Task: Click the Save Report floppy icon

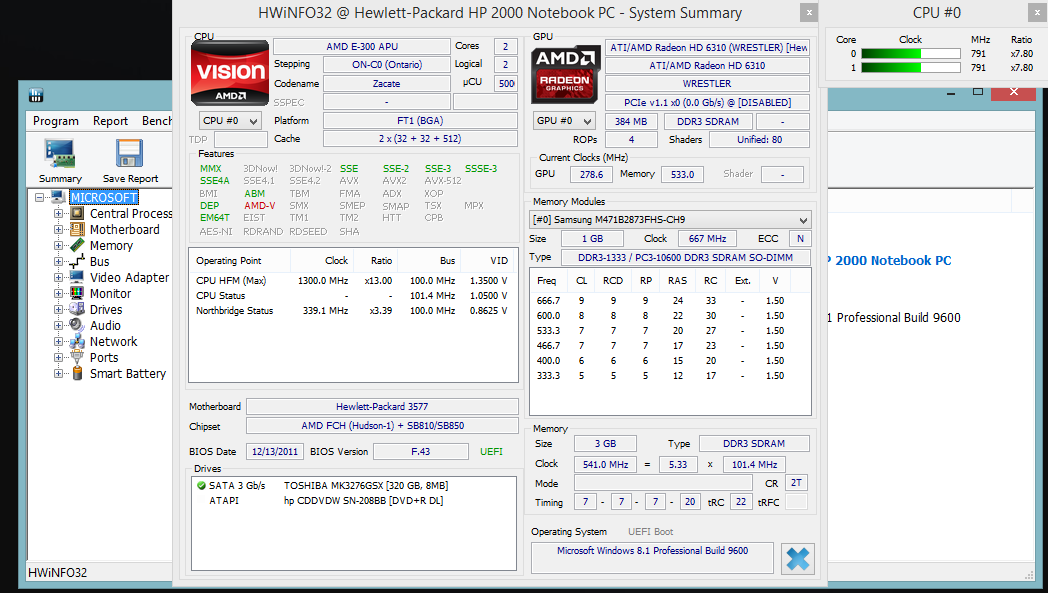Action: pos(130,154)
